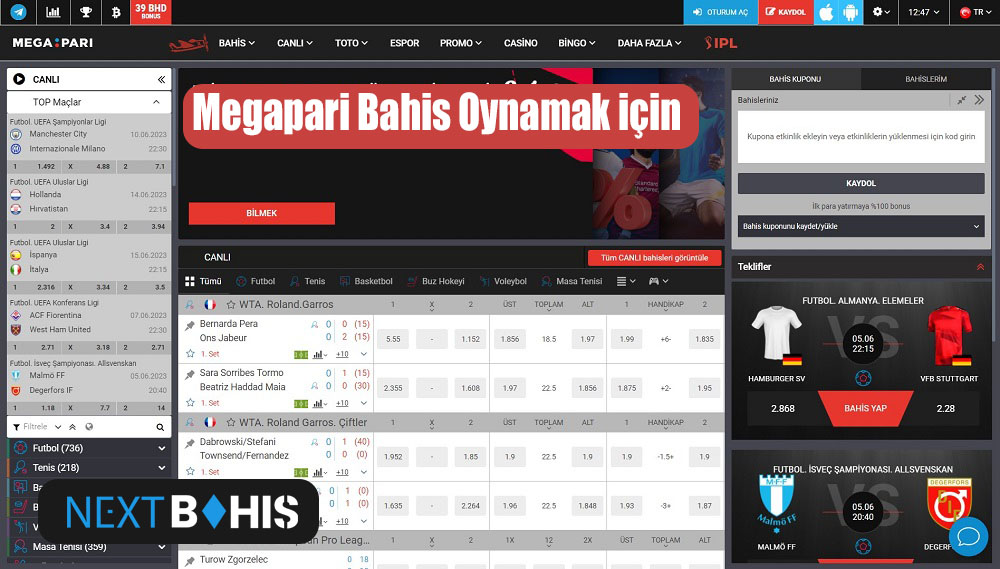Select Hollanda vs Hırvatistan match
The height and width of the screenshot is (569, 1000).
pos(89,202)
